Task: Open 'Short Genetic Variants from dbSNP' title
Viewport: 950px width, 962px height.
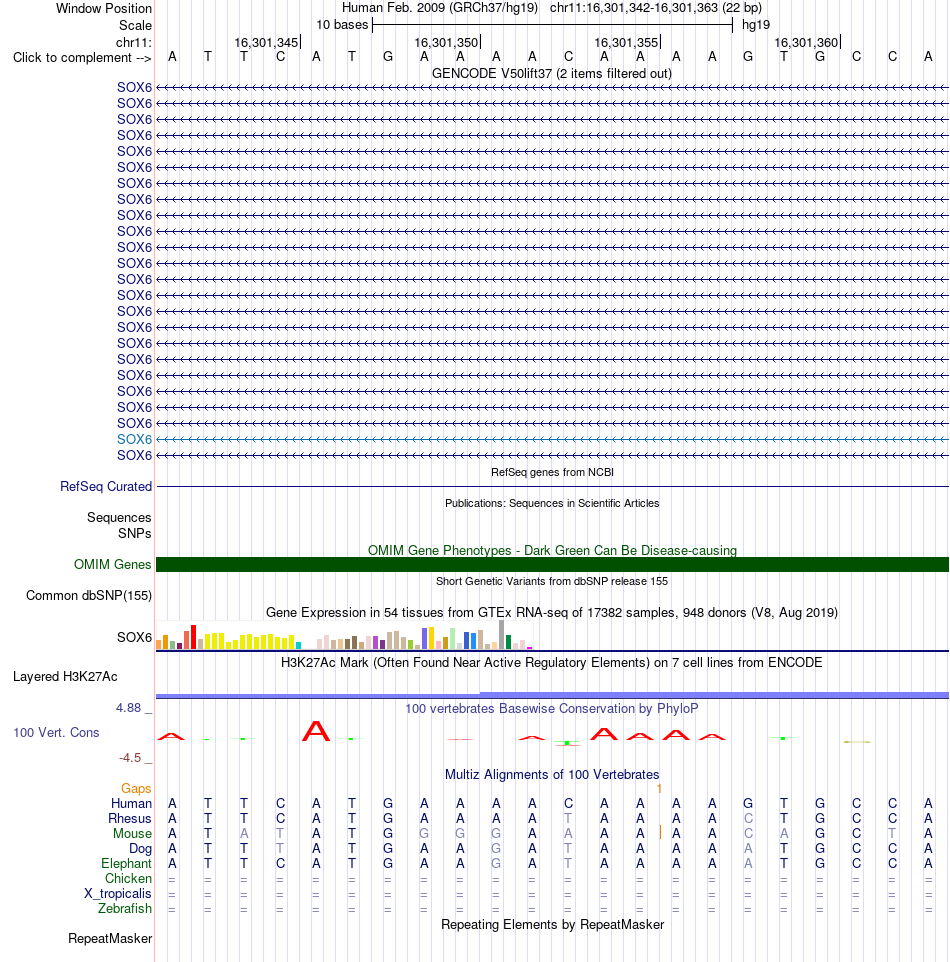Action: point(552,581)
